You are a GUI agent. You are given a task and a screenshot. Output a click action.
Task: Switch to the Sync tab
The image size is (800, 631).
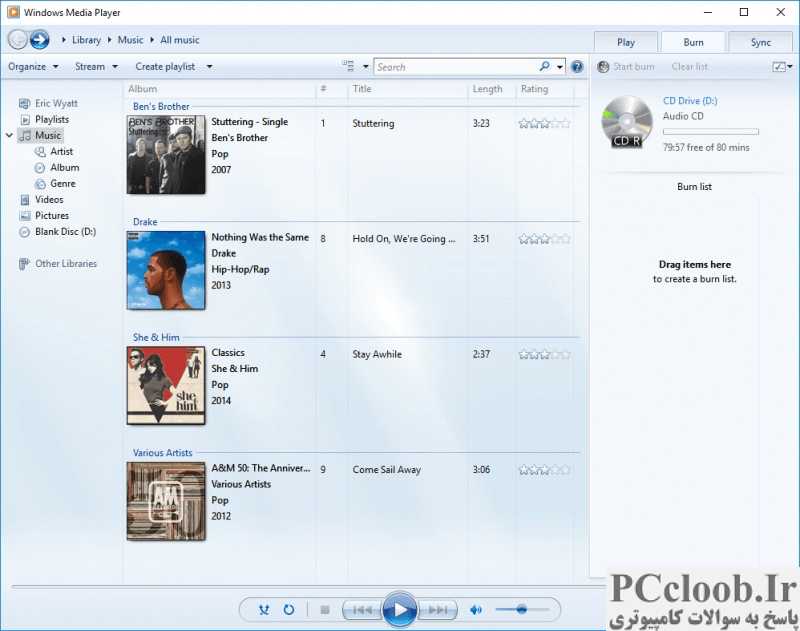pos(761,42)
